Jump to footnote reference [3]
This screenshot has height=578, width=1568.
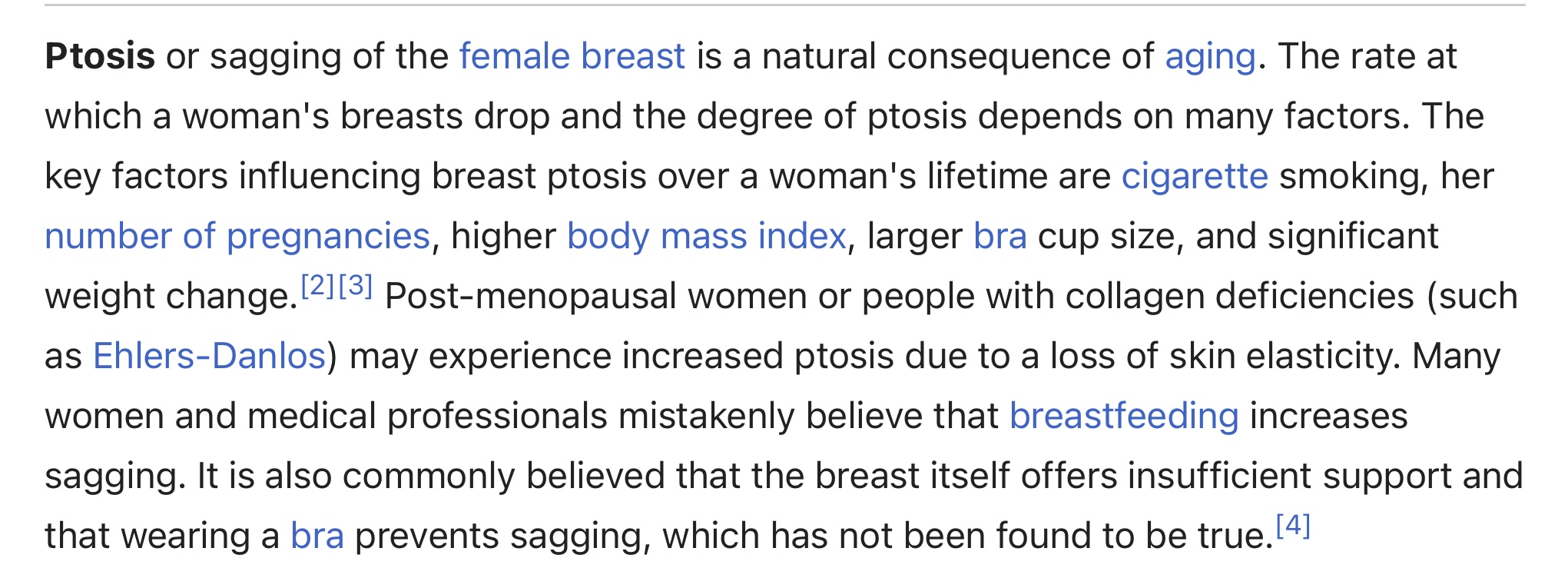pyautogui.click(x=356, y=286)
